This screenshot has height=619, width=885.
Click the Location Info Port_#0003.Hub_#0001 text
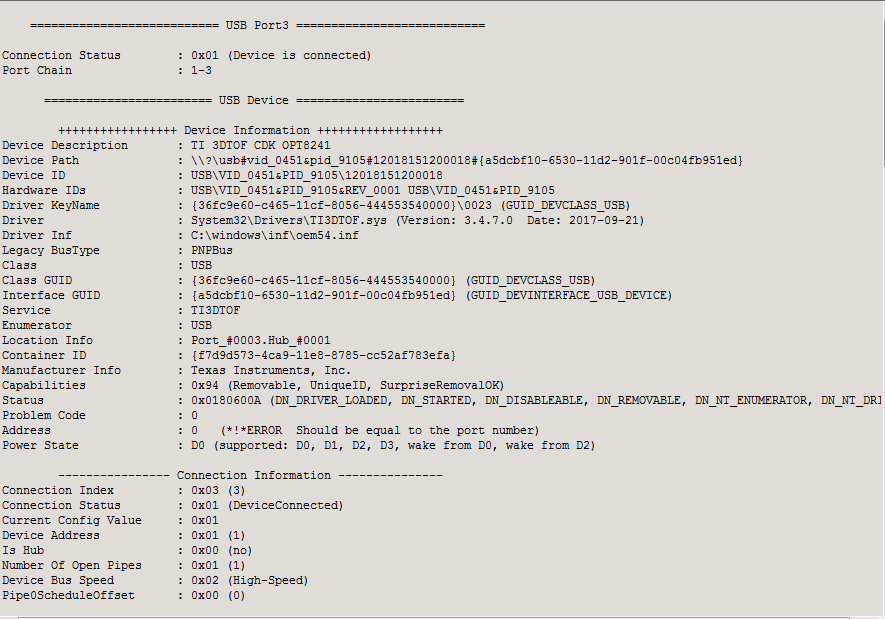tap(261, 340)
